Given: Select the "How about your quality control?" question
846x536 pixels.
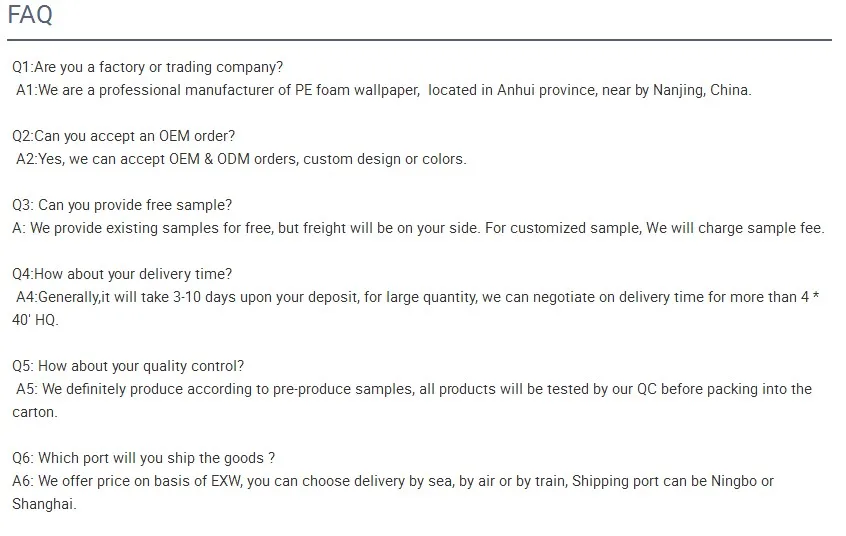Looking at the screenshot, I should click(x=128, y=366).
